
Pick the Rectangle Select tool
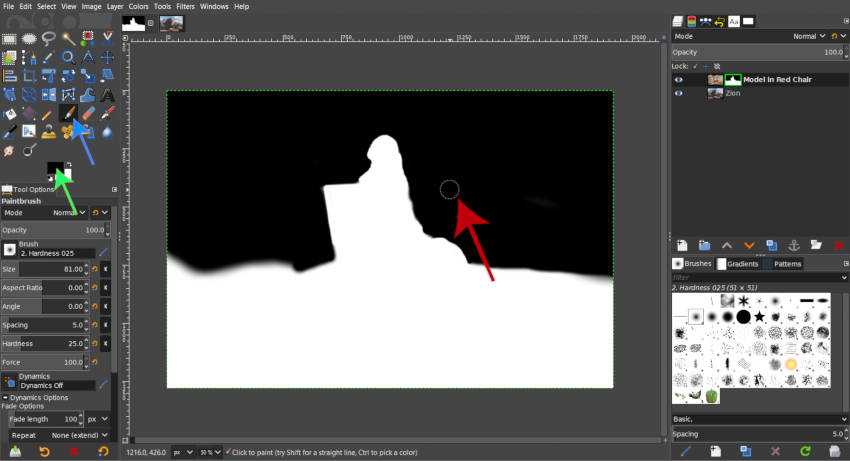click(9, 39)
